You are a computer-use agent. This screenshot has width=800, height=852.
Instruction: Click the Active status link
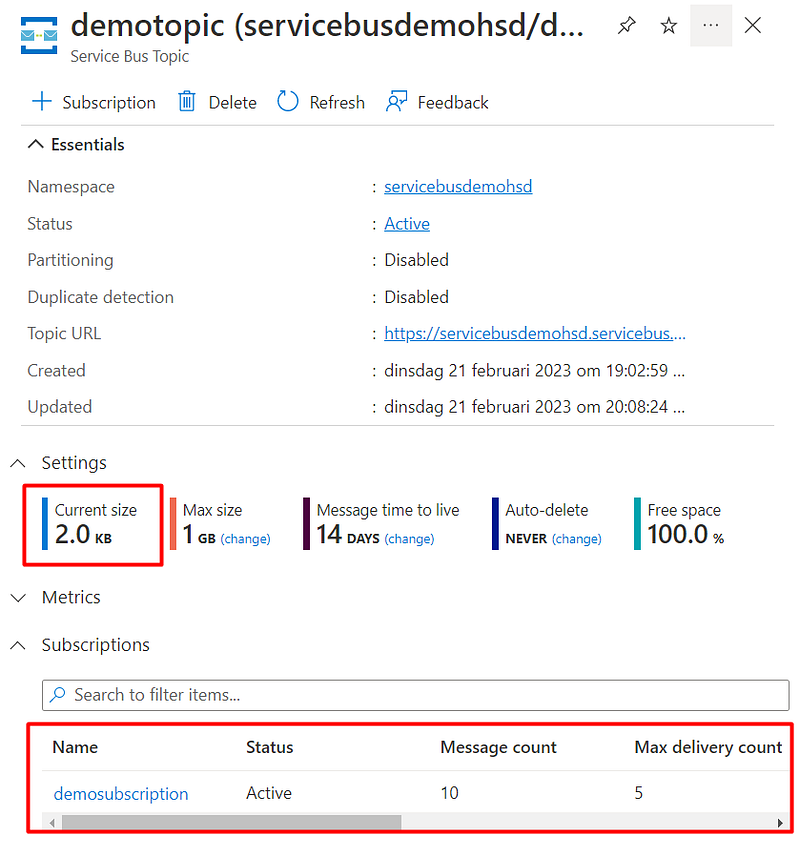click(x=407, y=224)
